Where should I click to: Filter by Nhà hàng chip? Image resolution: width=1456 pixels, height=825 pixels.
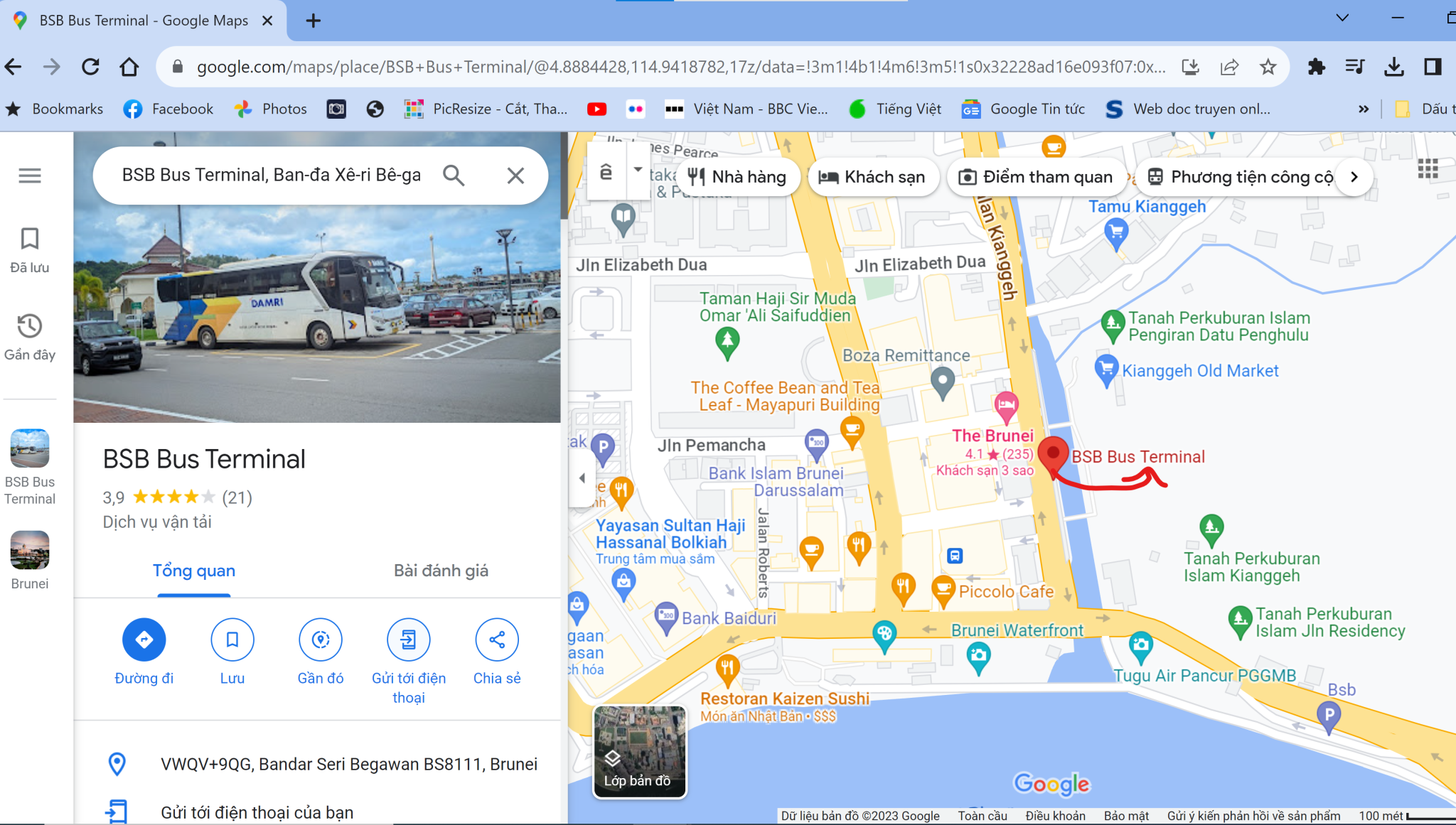[x=739, y=177]
